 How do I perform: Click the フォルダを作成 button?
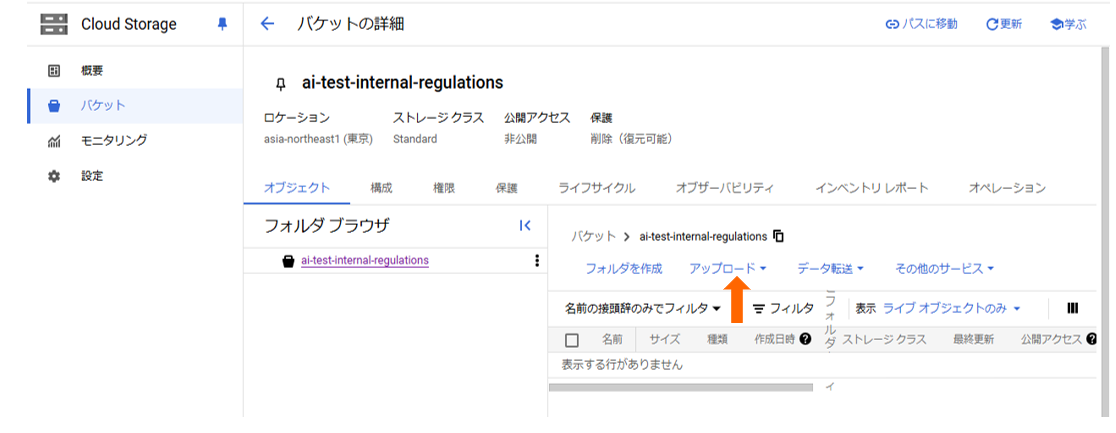(x=624, y=268)
